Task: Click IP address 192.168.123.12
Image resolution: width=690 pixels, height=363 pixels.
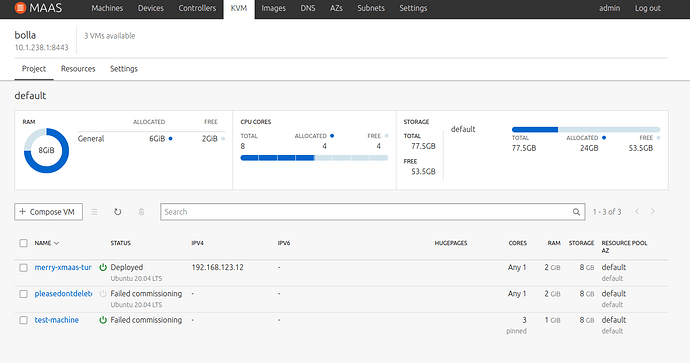Action: [x=217, y=268]
